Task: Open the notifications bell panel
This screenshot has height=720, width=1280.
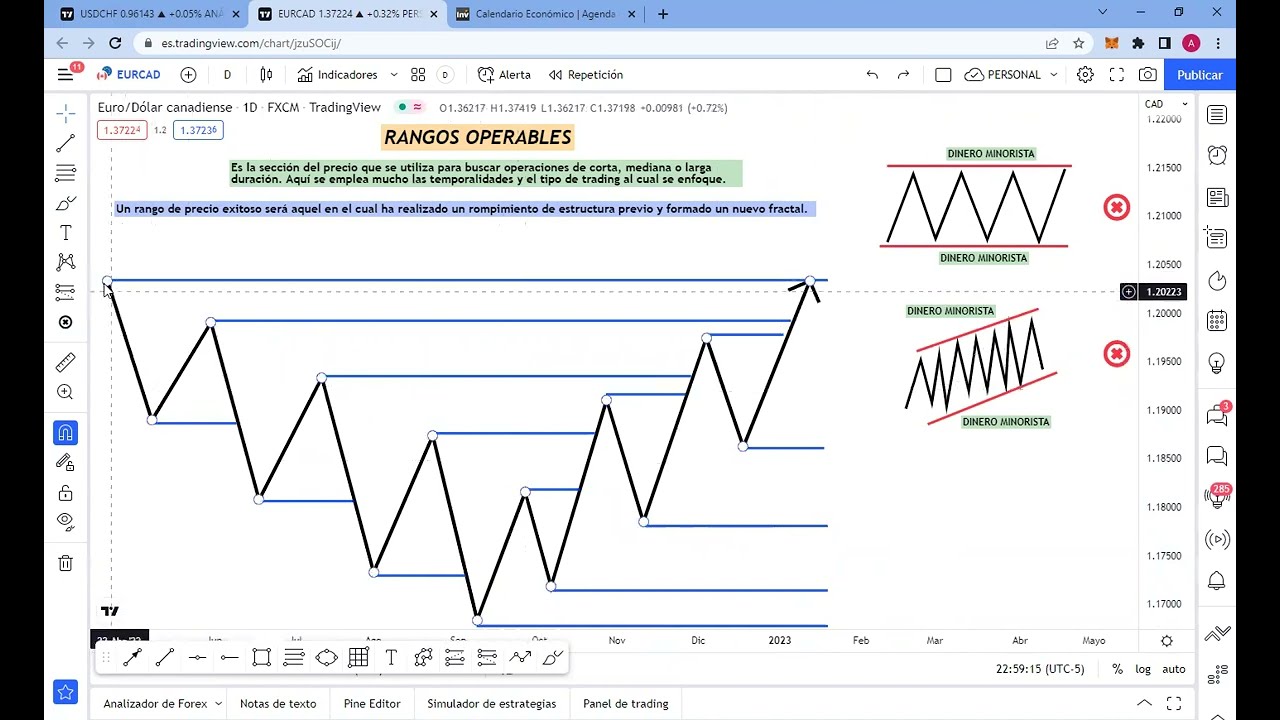Action: pos(1217,580)
